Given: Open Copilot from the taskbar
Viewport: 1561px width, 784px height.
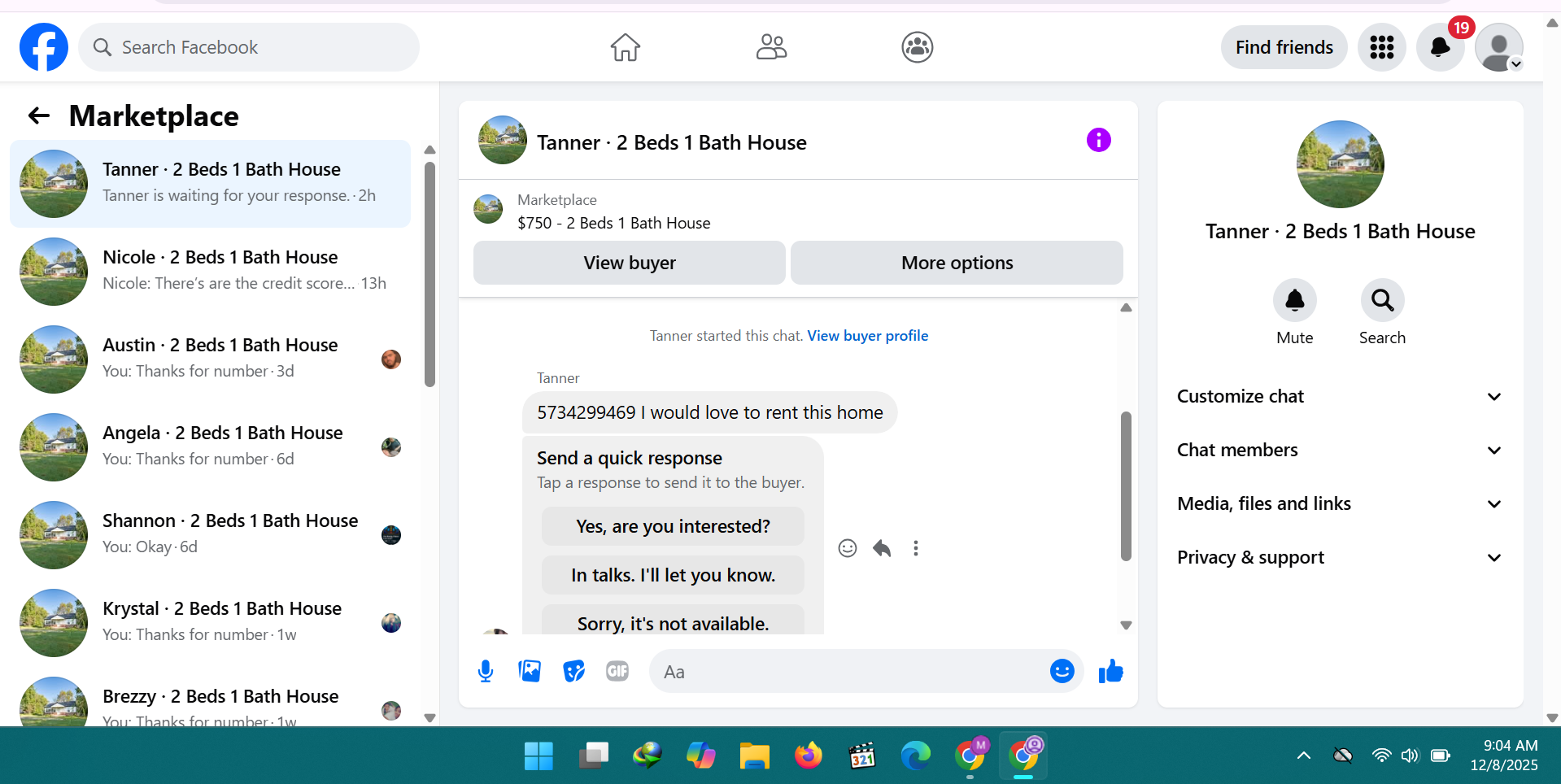Looking at the screenshot, I should 700,756.
